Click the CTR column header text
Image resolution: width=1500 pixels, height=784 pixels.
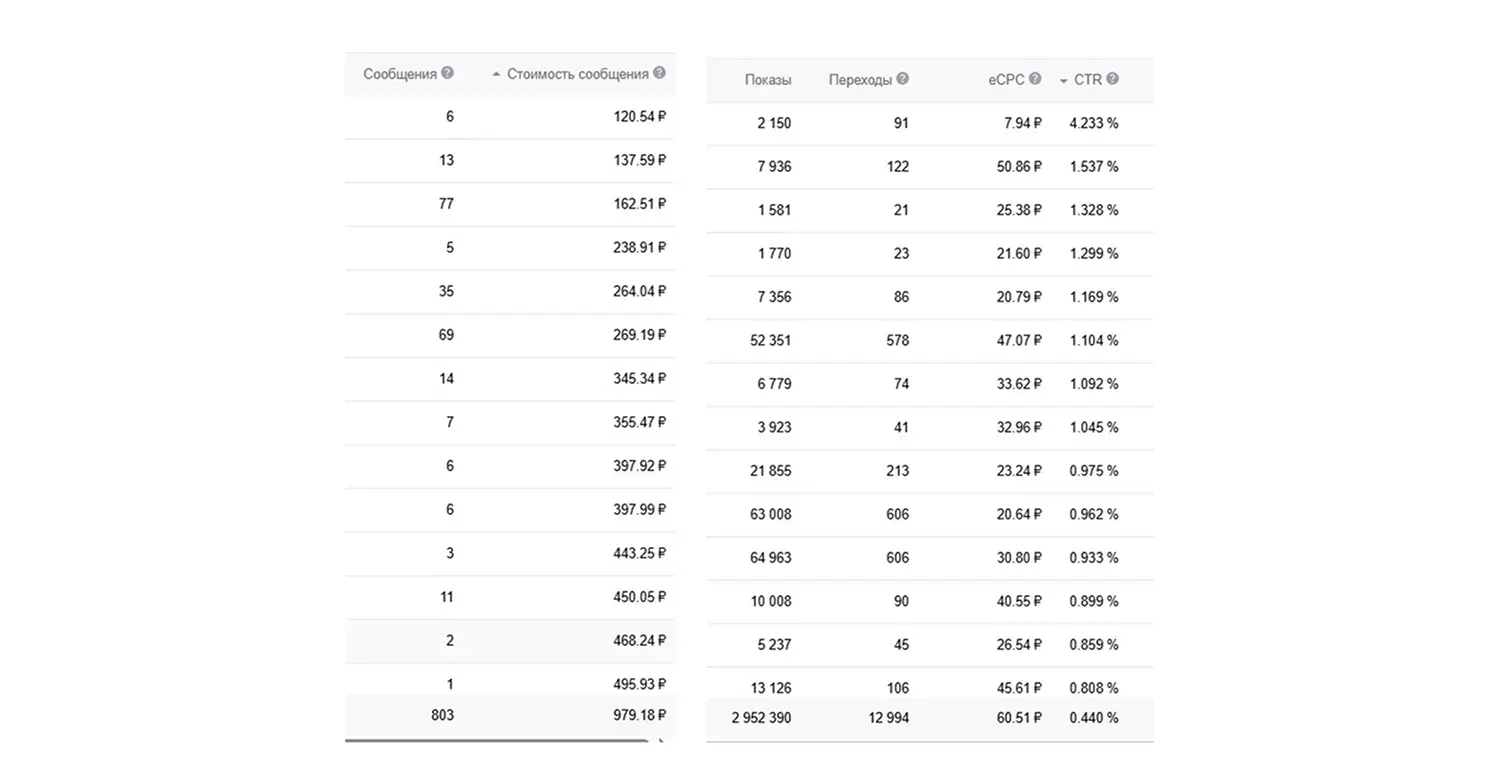pyautogui.click(x=1087, y=80)
